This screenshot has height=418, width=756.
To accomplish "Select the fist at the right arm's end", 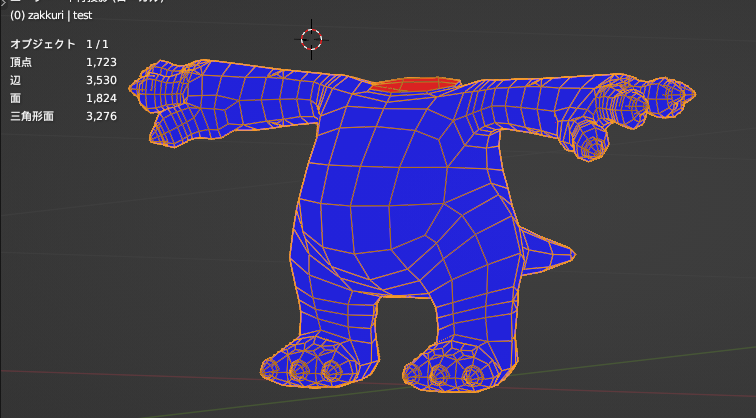I will click(592, 144).
